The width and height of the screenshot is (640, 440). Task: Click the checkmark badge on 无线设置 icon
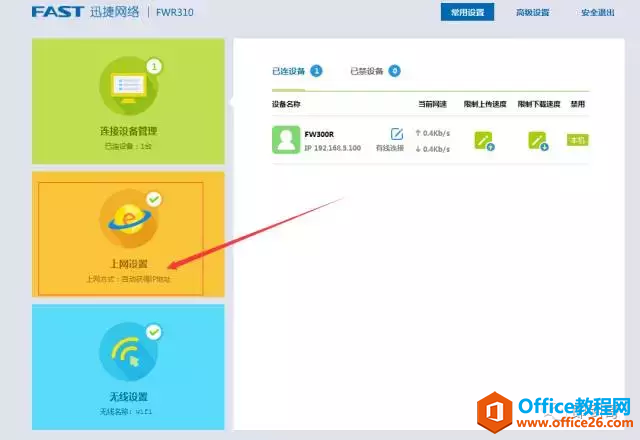click(154, 332)
